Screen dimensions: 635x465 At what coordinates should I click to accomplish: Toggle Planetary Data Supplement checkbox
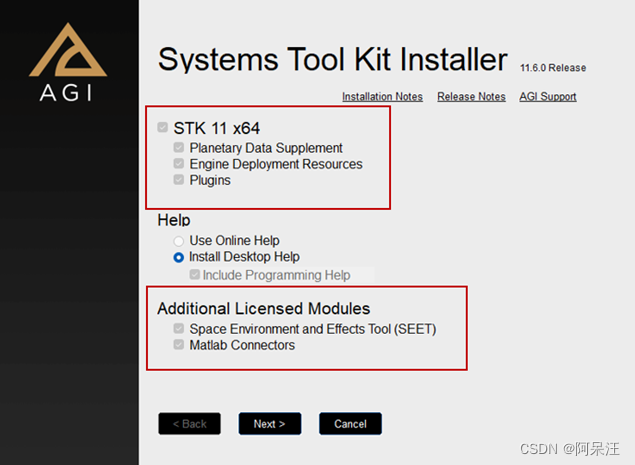(179, 147)
